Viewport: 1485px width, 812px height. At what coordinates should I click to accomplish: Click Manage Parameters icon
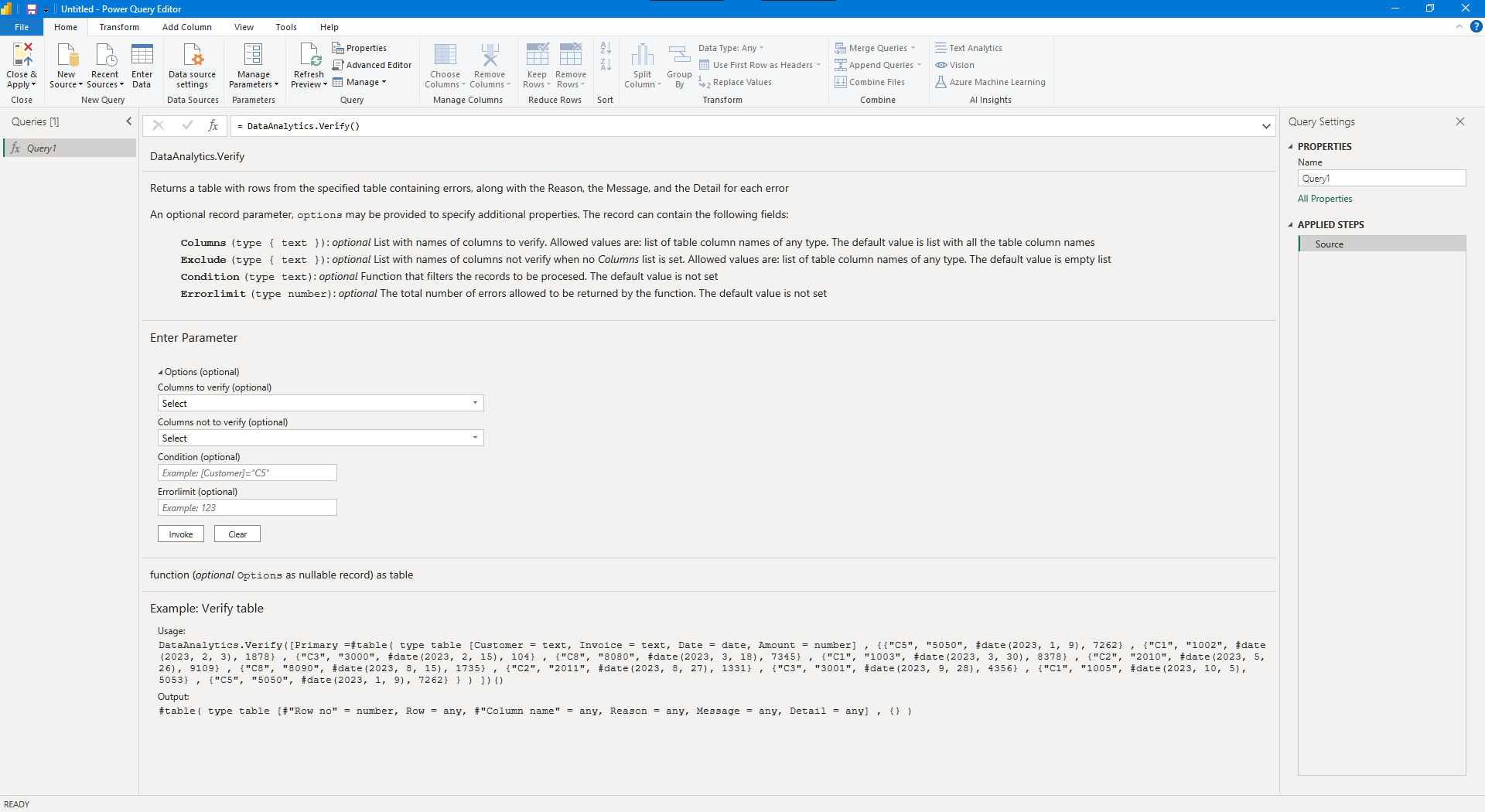click(254, 55)
